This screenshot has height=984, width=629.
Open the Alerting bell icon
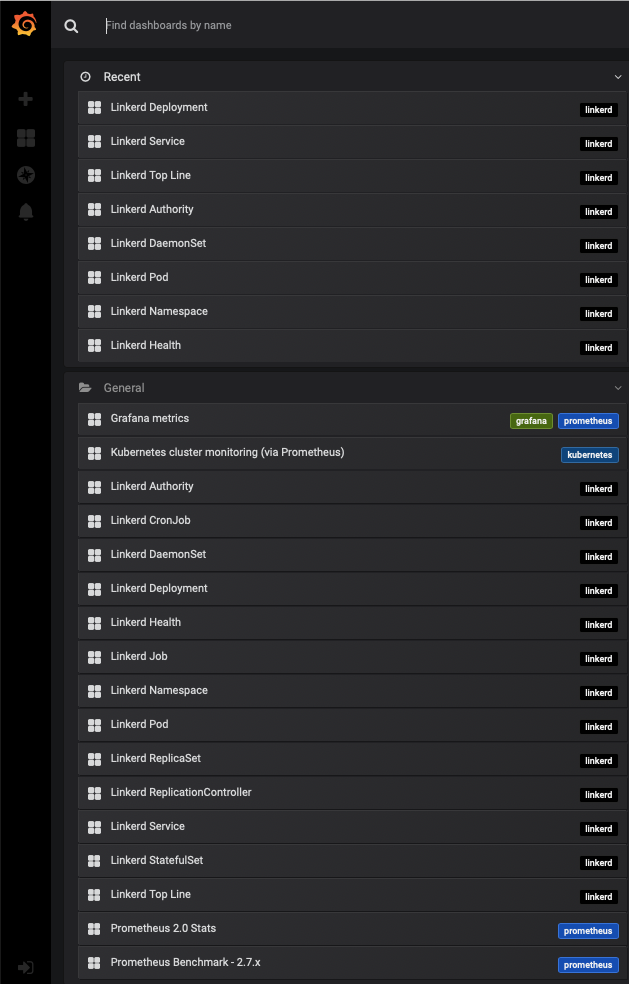pos(26,212)
